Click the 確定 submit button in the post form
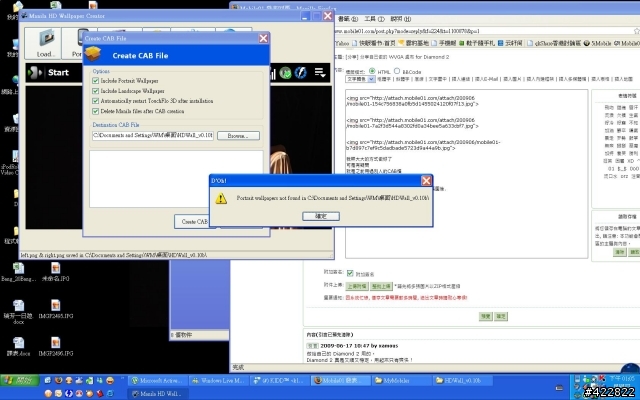The height and width of the screenshot is (400, 640). click(x=501, y=316)
